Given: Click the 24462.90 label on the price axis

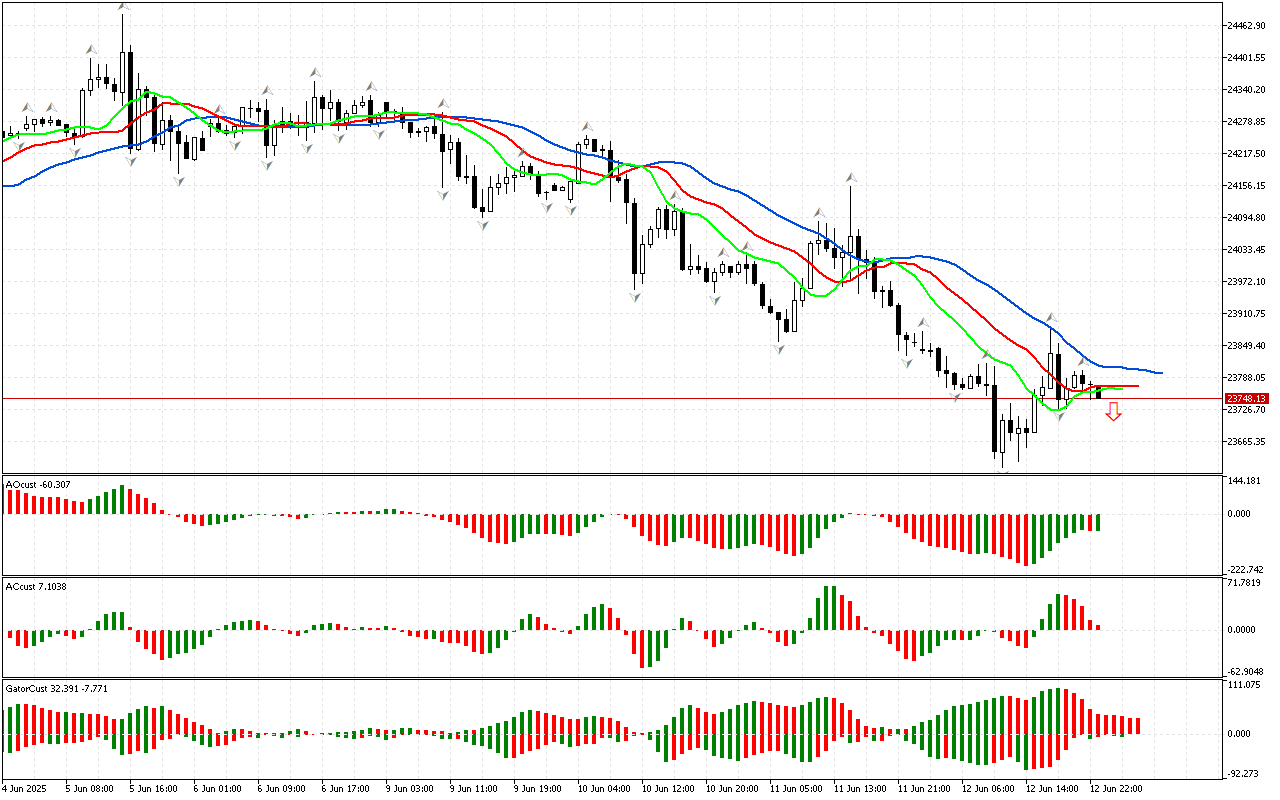Looking at the screenshot, I should [1245, 26].
